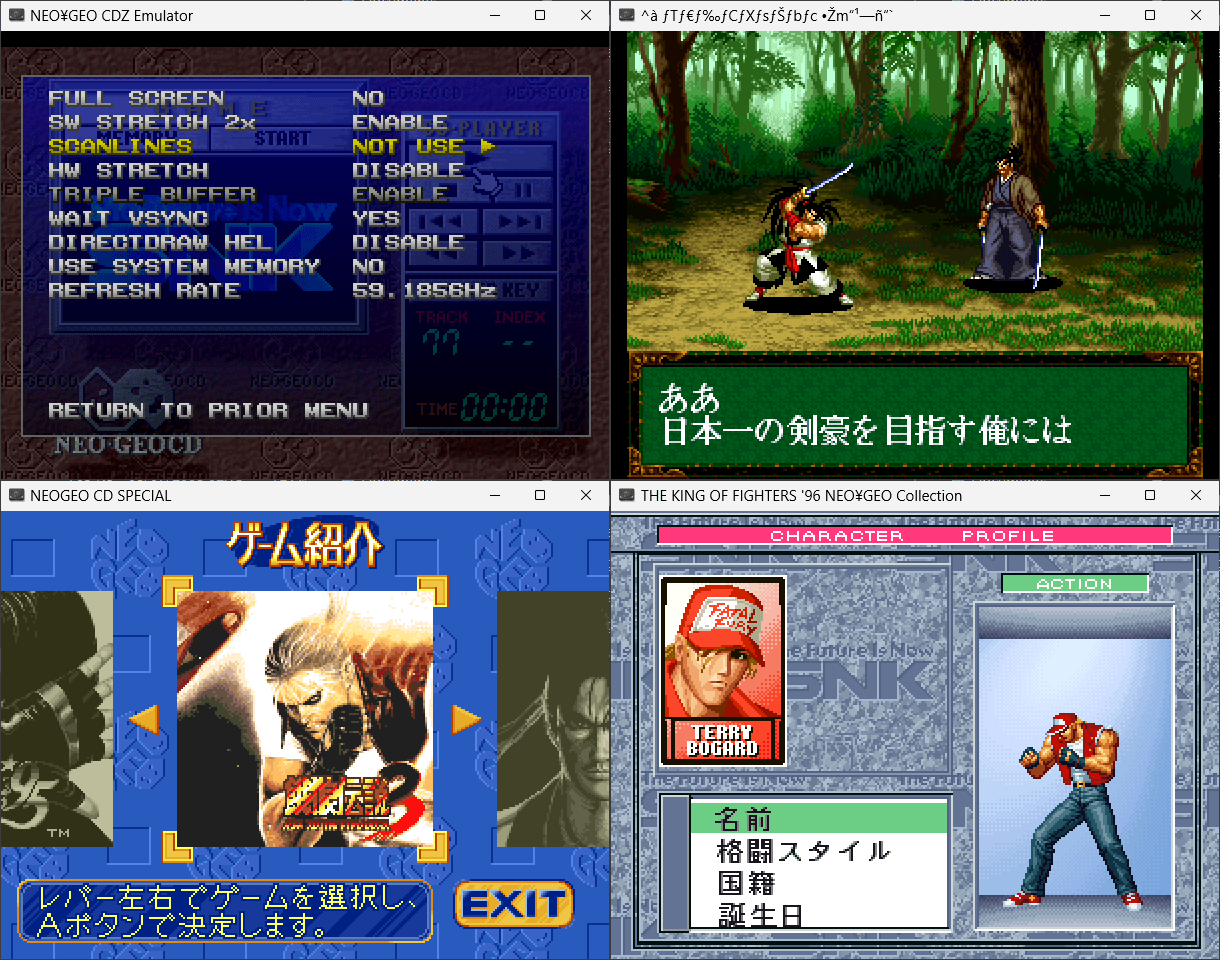Open garbled-title window system icon
Screen dimensions: 1220x960
(626, 15)
